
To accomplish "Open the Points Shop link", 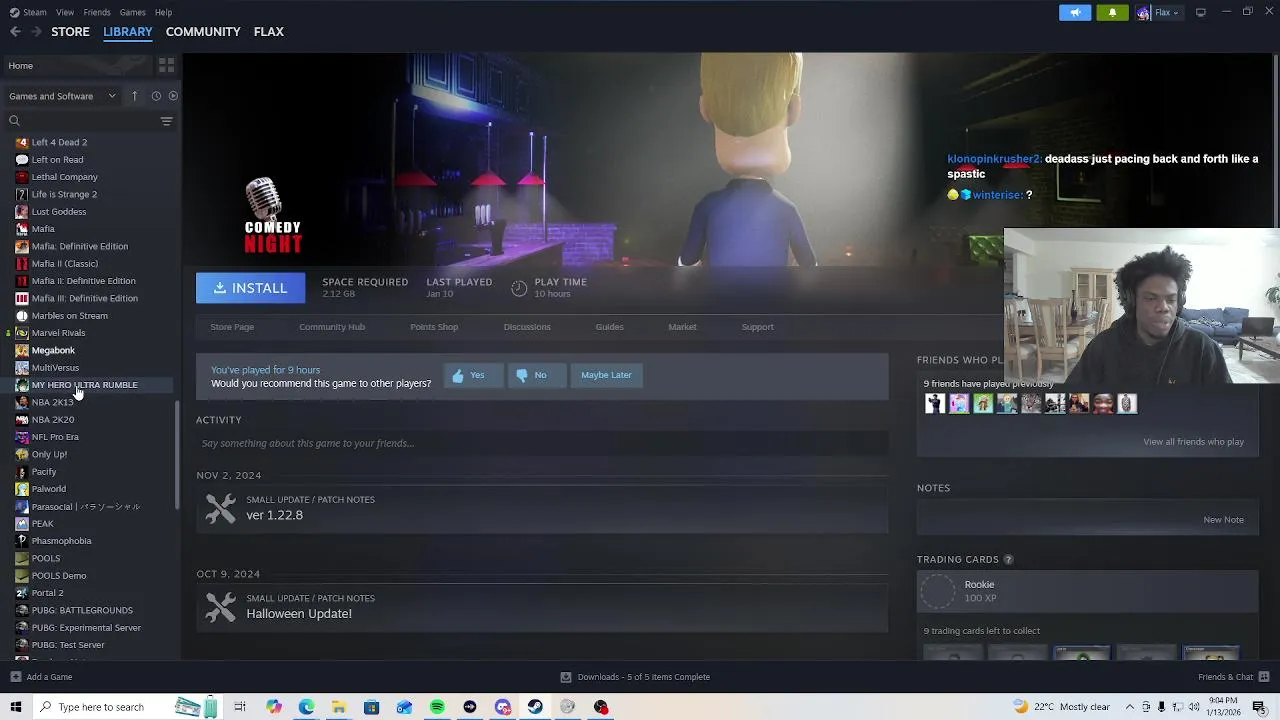I will pyautogui.click(x=434, y=327).
